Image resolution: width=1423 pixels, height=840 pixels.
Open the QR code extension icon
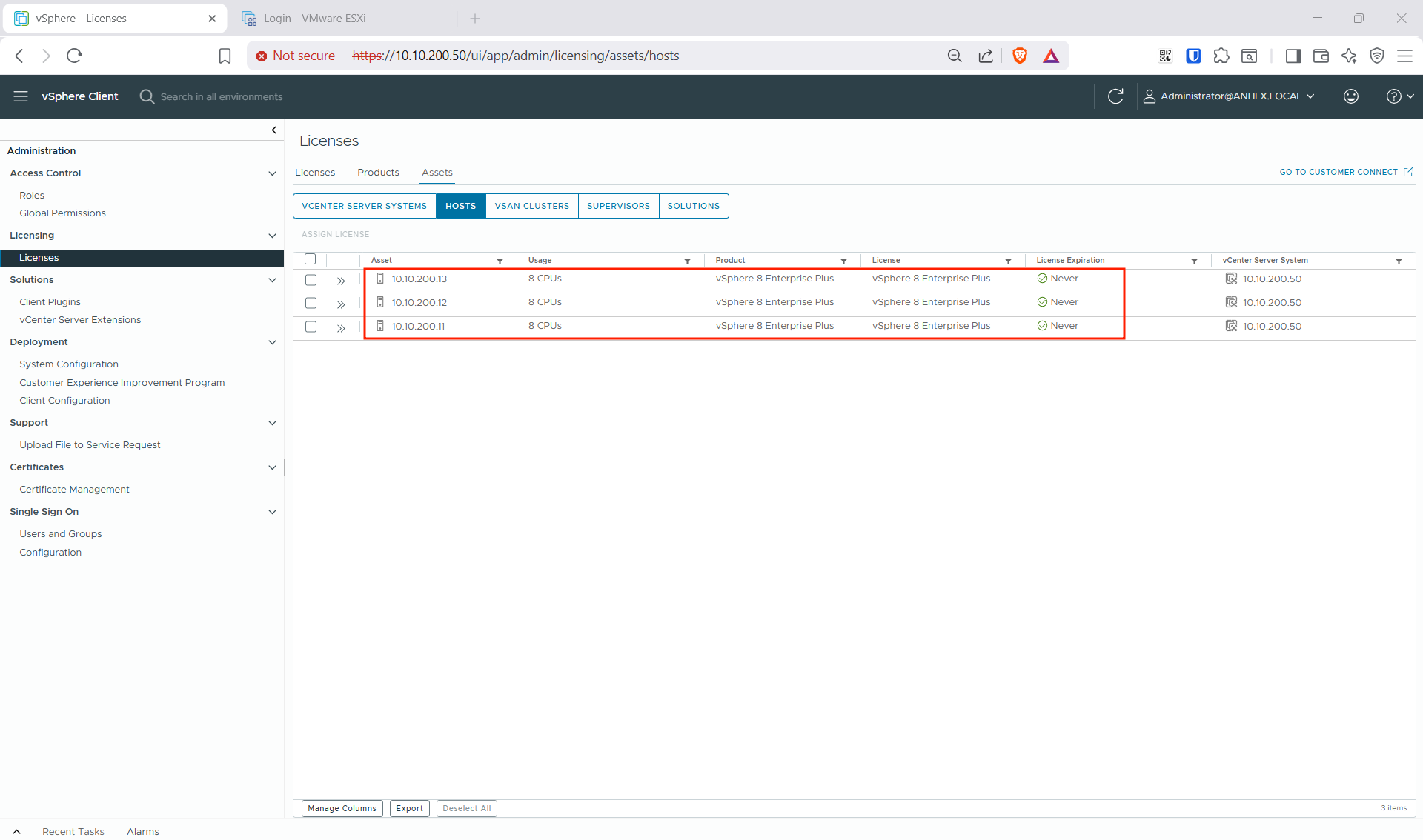coord(1165,56)
